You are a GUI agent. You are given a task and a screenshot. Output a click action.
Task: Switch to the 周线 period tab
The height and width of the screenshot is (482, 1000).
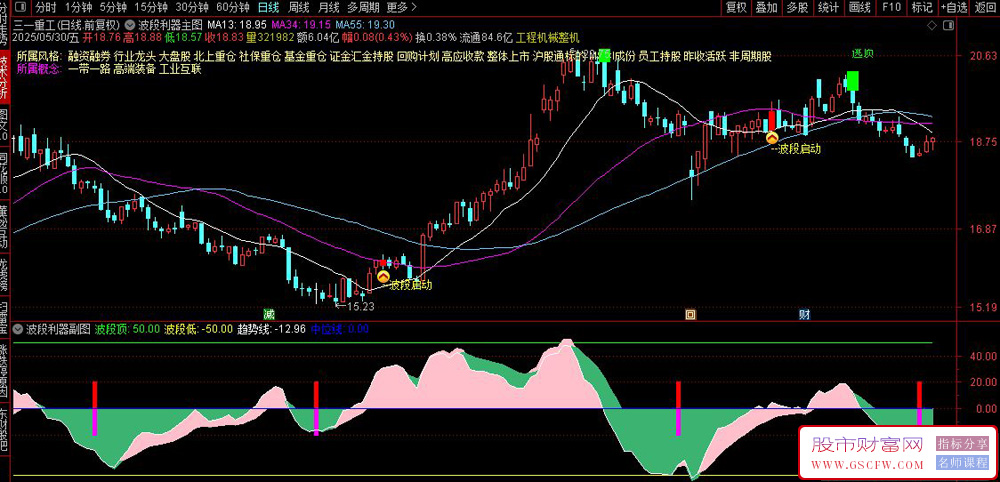coord(299,8)
